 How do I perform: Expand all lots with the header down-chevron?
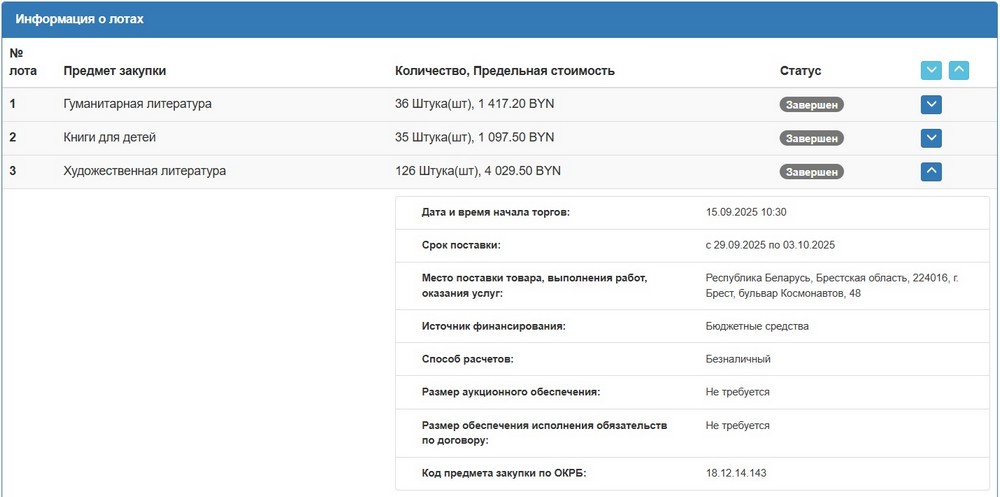(931, 70)
